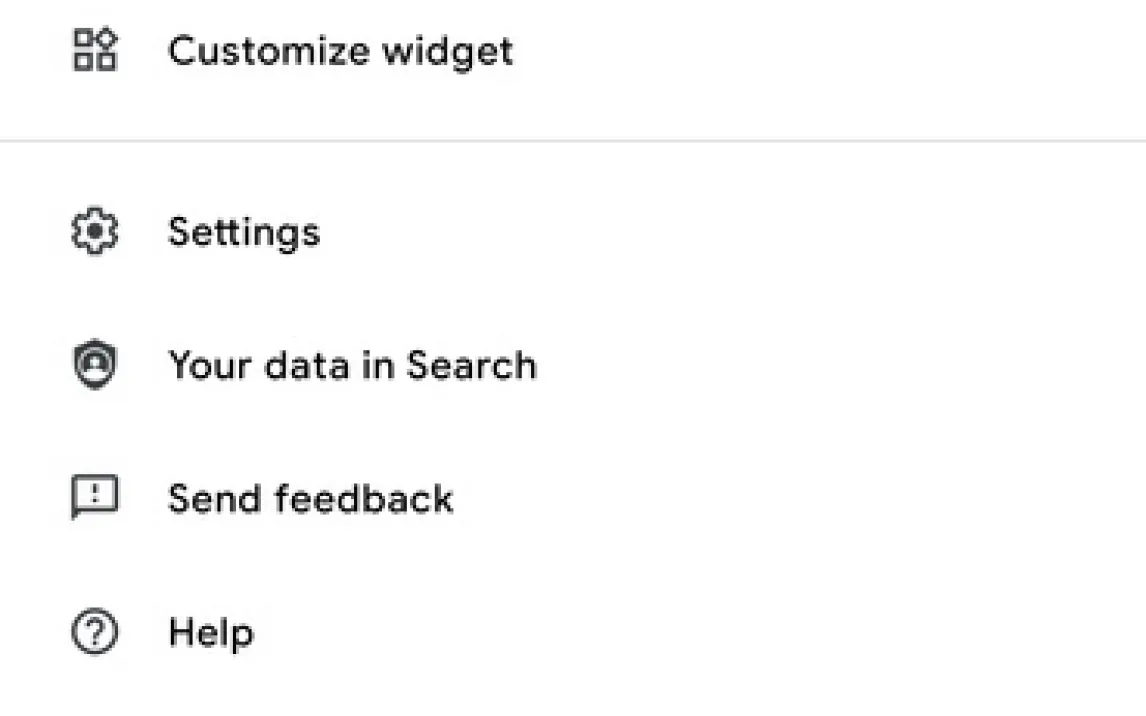
Task: Click the Help question mark icon
Action: 95,632
